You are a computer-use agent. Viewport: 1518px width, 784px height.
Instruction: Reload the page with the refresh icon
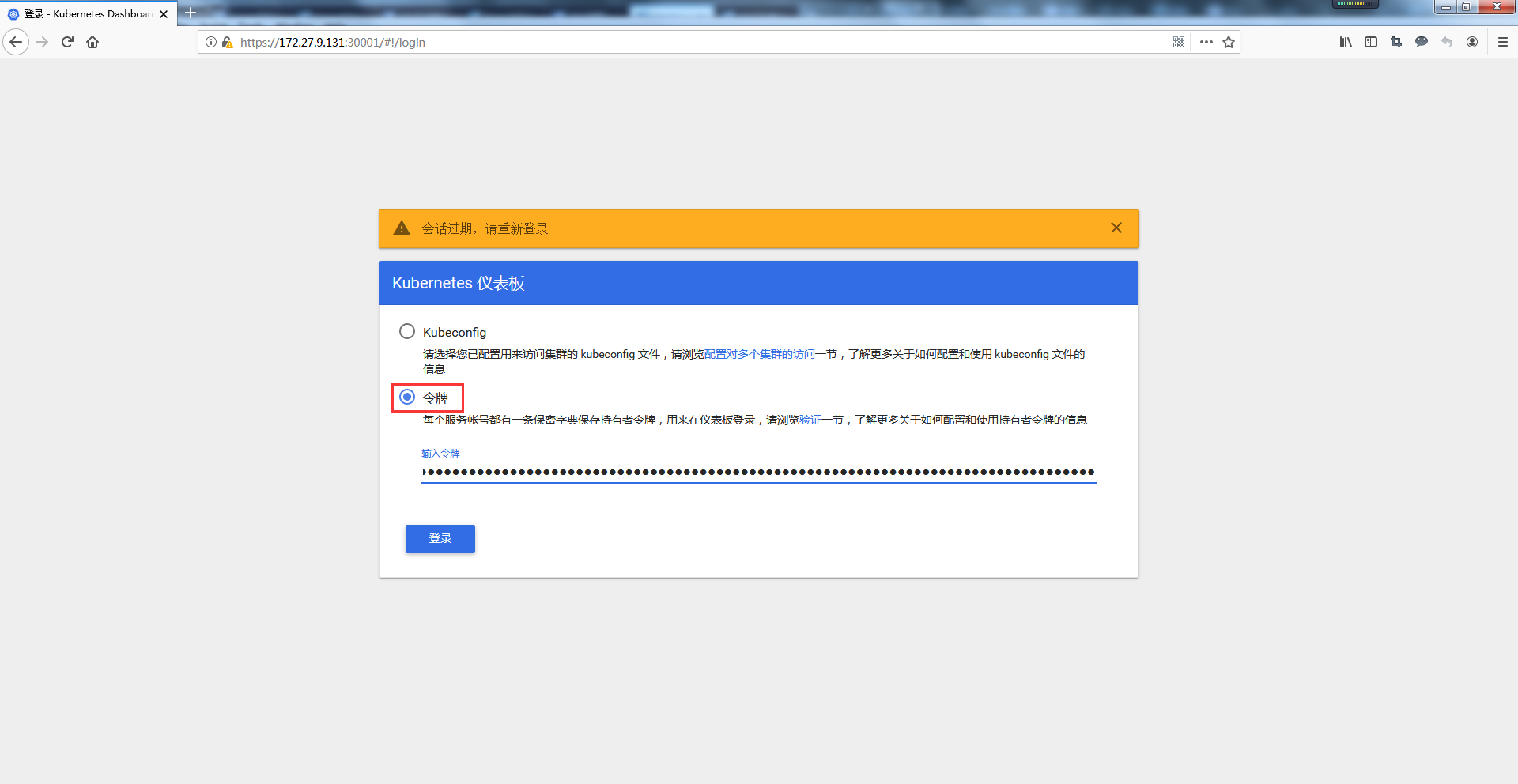pyautogui.click(x=67, y=42)
